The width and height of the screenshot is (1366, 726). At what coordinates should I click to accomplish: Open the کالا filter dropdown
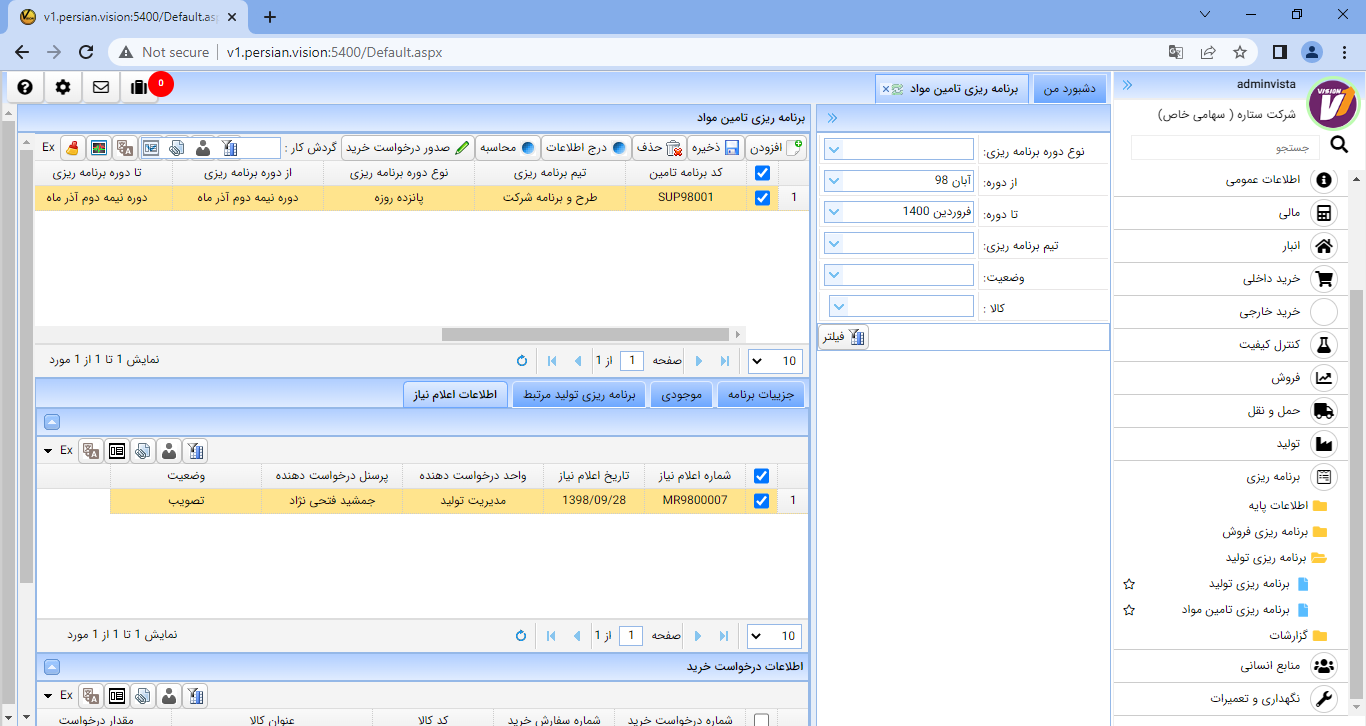[x=839, y=306]
